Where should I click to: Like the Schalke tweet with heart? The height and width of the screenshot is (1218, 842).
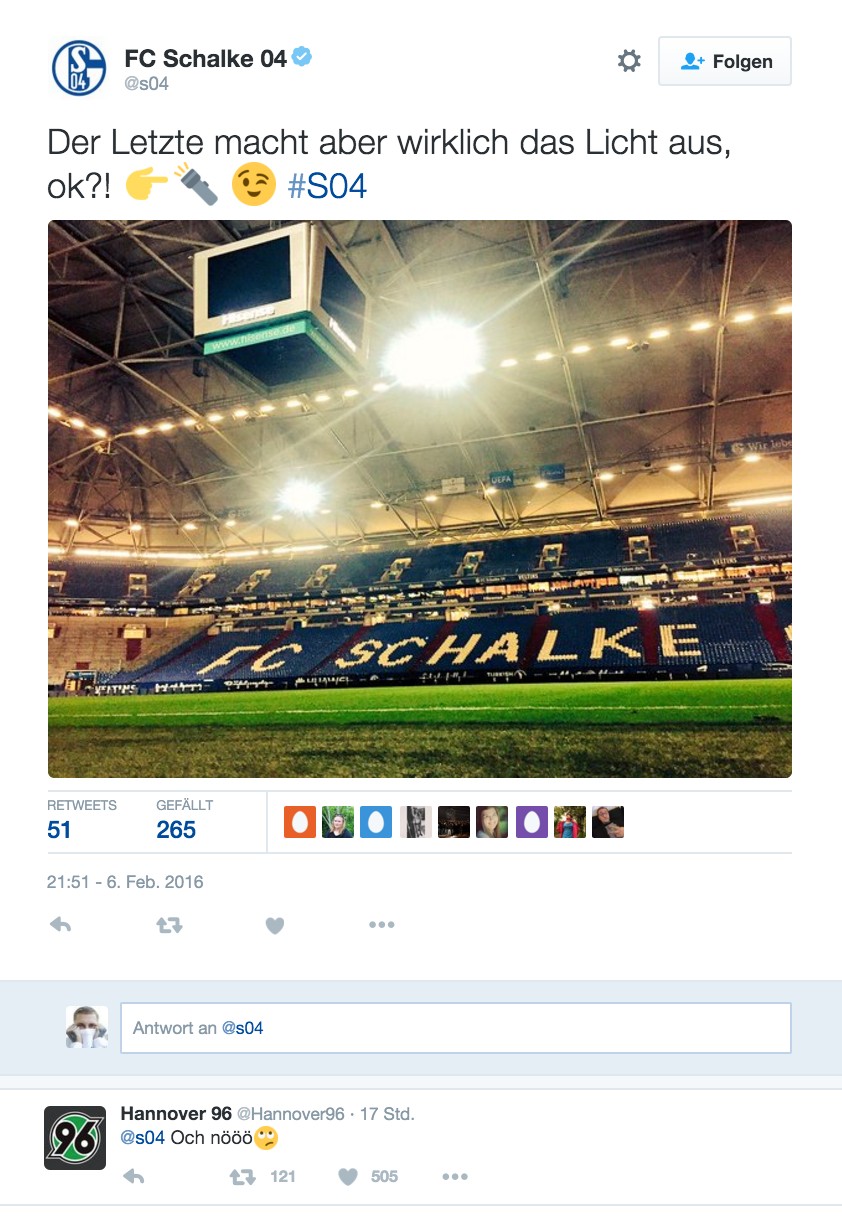[x=275, y=926]
